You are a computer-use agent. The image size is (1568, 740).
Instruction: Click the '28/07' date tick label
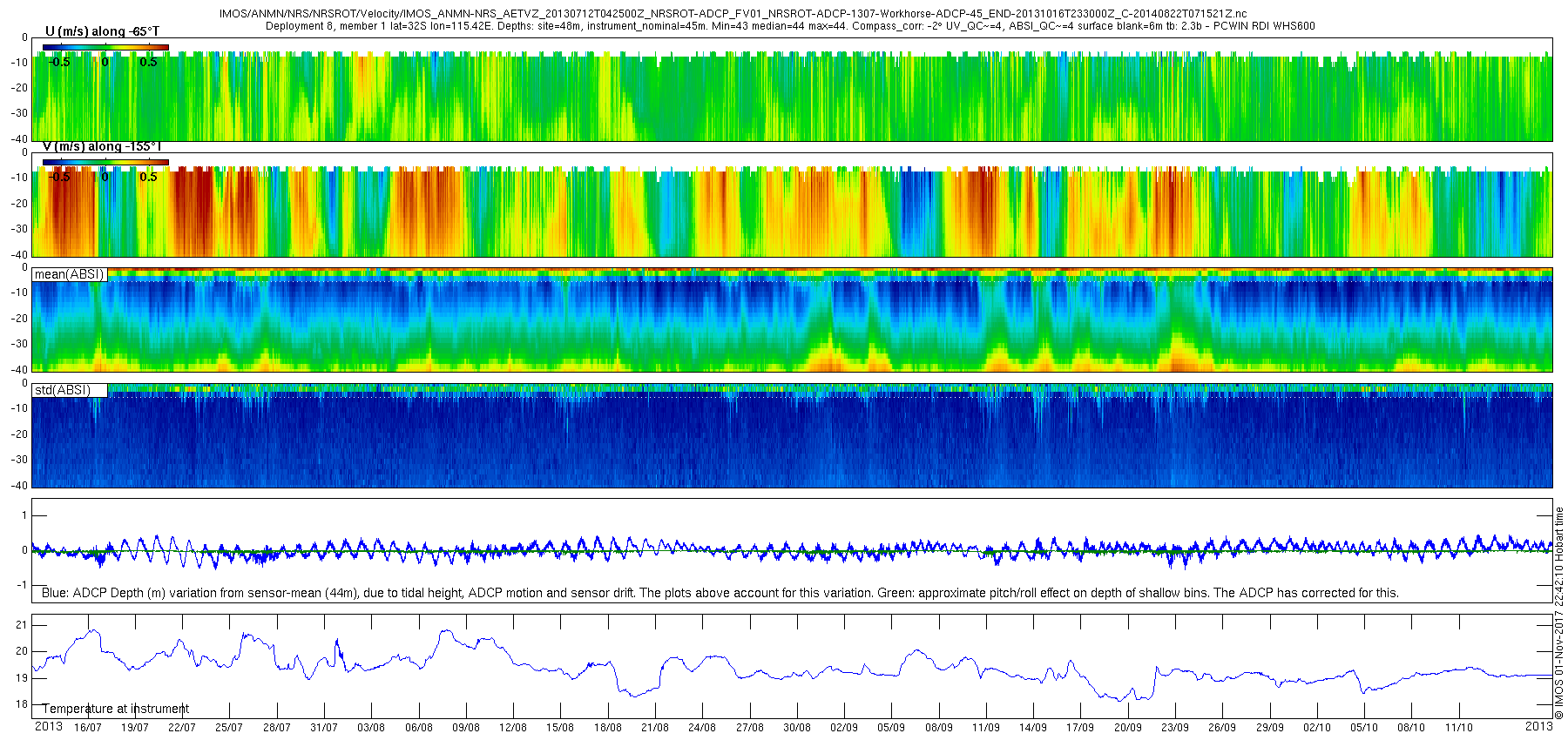pyautogui.click(x=276, y=728)
